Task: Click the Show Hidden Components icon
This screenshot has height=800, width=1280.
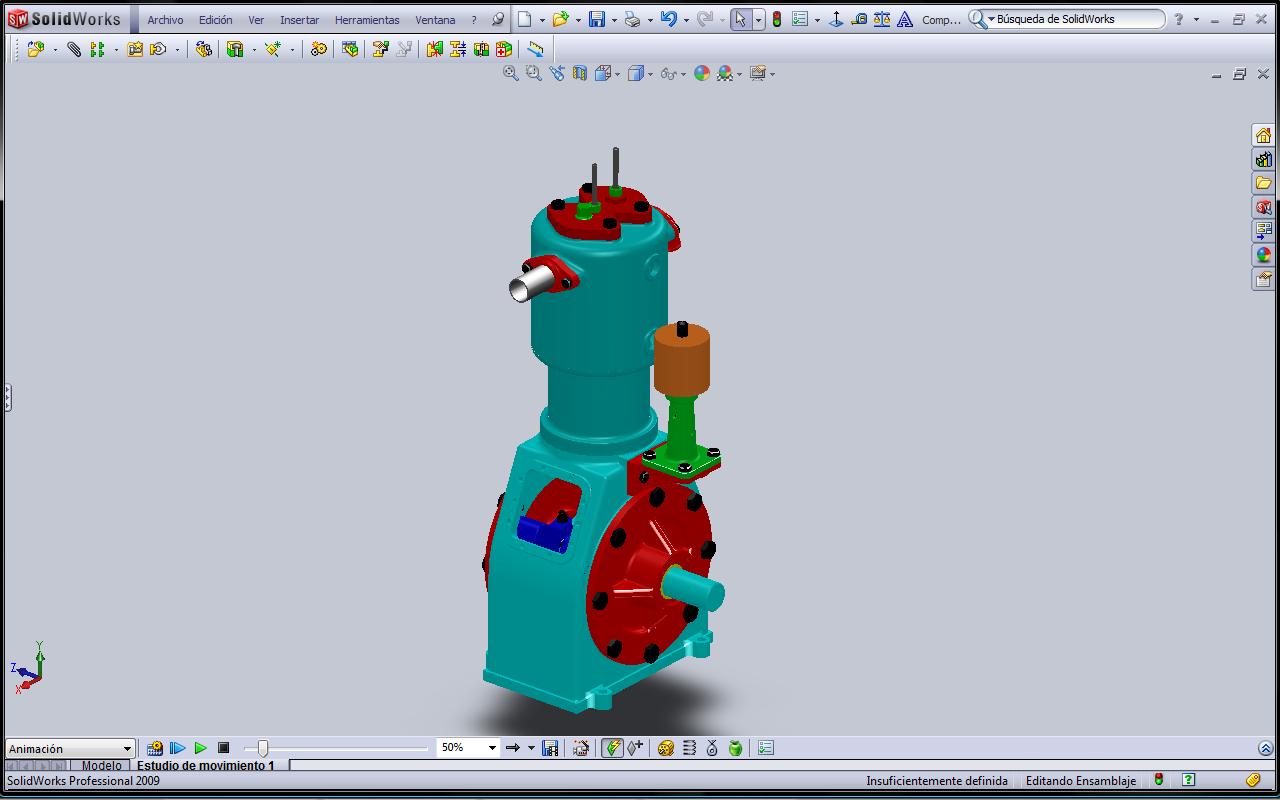Action: coord(204,49)
